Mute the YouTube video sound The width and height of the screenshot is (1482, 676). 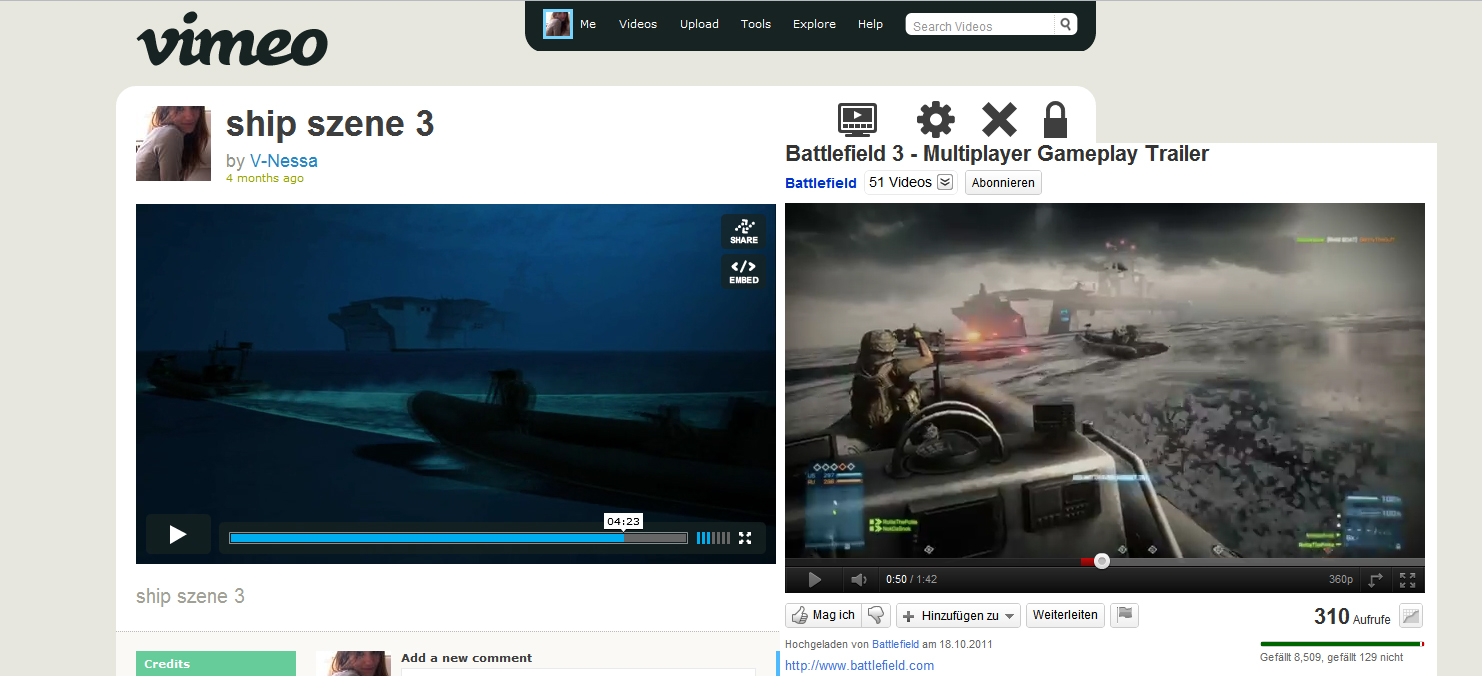coord(858,580)
